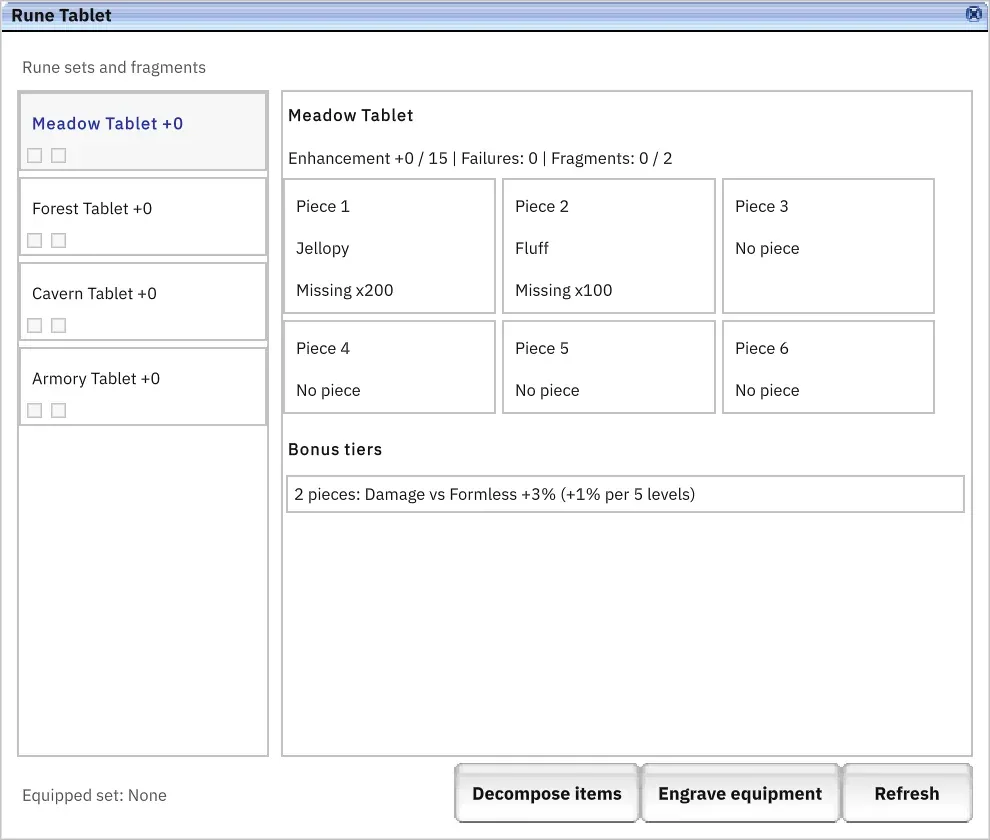This screenshot has height=840, width=990.
Task: Click the Missing x100 text for Fluff
Action: [x=564, y=290]
